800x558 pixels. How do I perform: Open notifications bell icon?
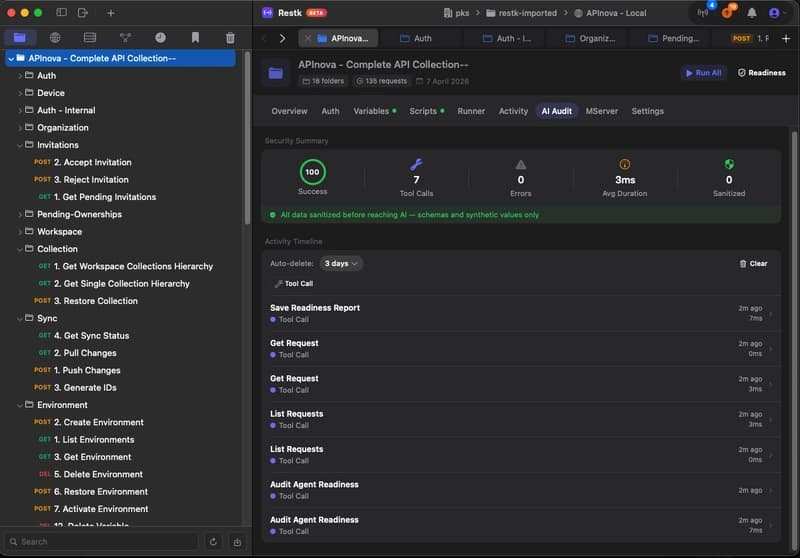pos(752,13)
